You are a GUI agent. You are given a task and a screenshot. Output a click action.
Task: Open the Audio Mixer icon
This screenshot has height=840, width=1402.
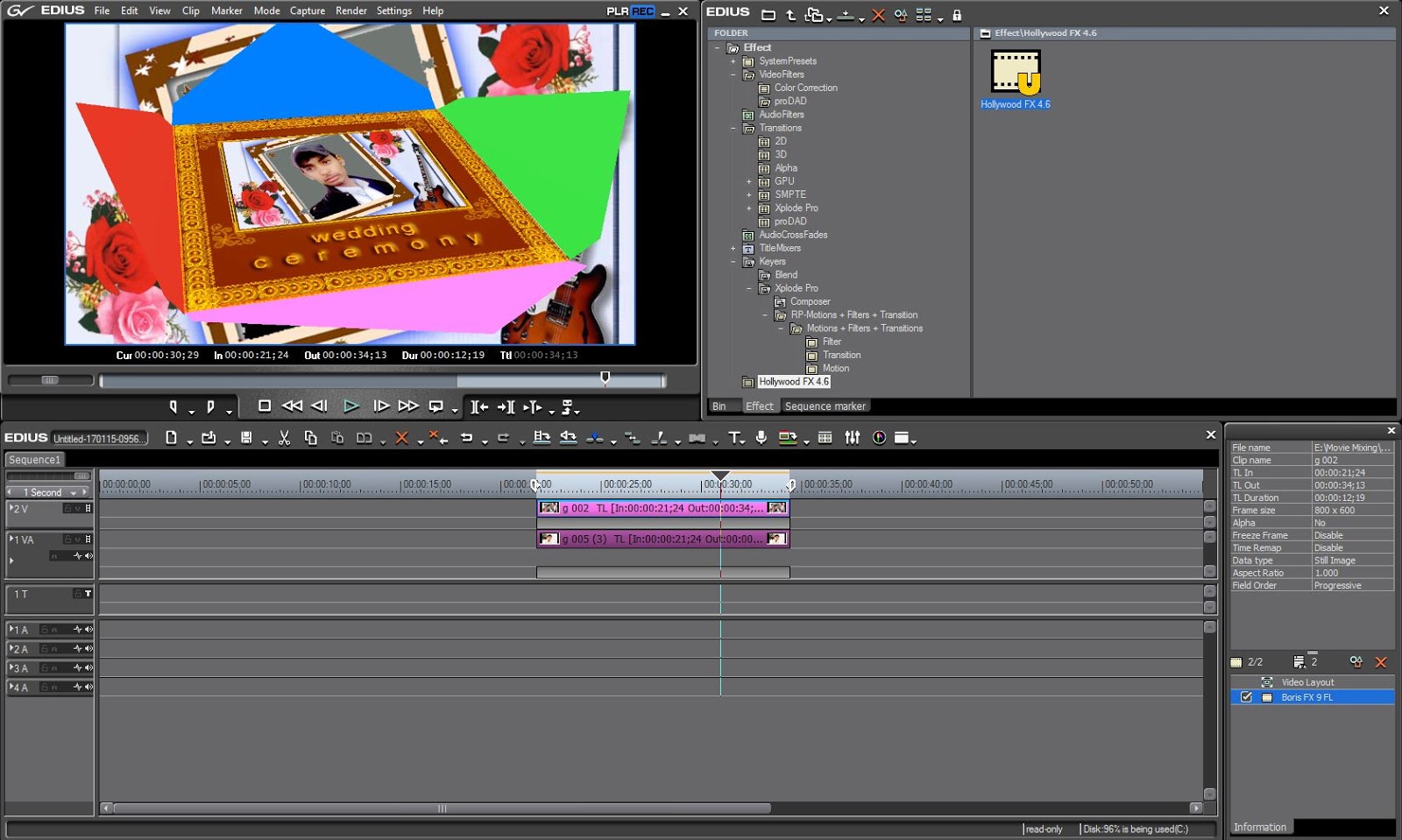852,438
